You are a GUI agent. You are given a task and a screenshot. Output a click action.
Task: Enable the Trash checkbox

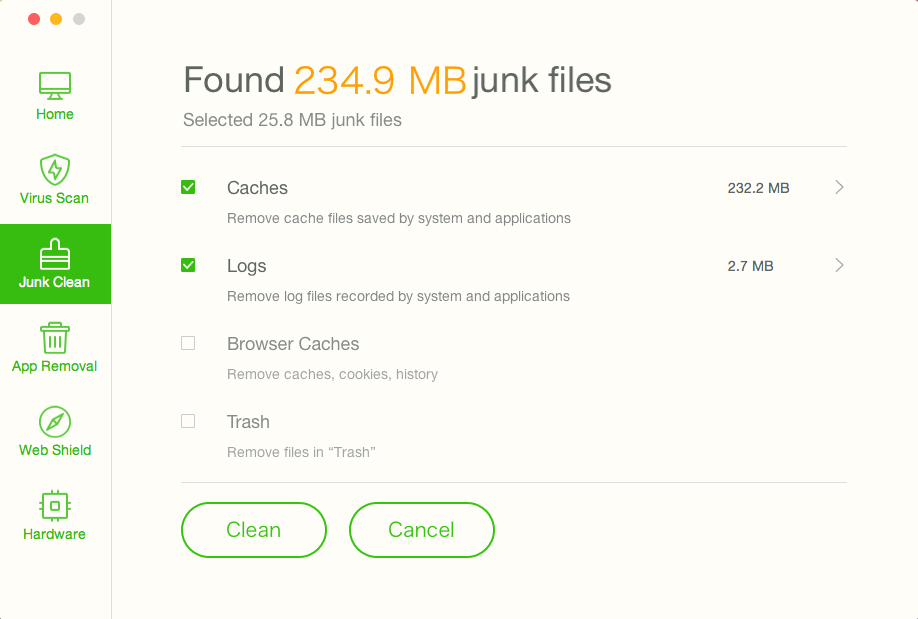(x=188, y=421)
